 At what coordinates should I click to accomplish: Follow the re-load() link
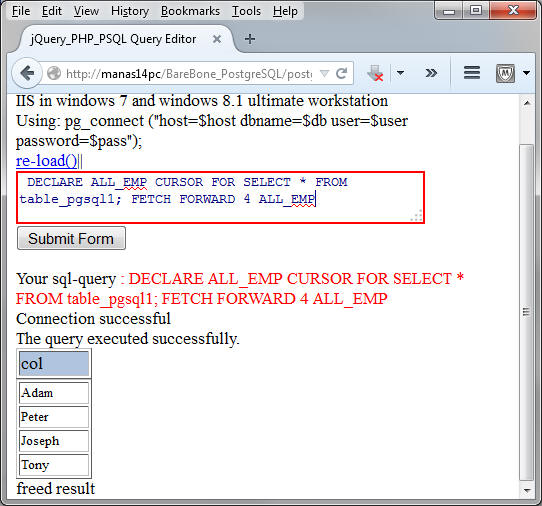[x=47, y=161]
